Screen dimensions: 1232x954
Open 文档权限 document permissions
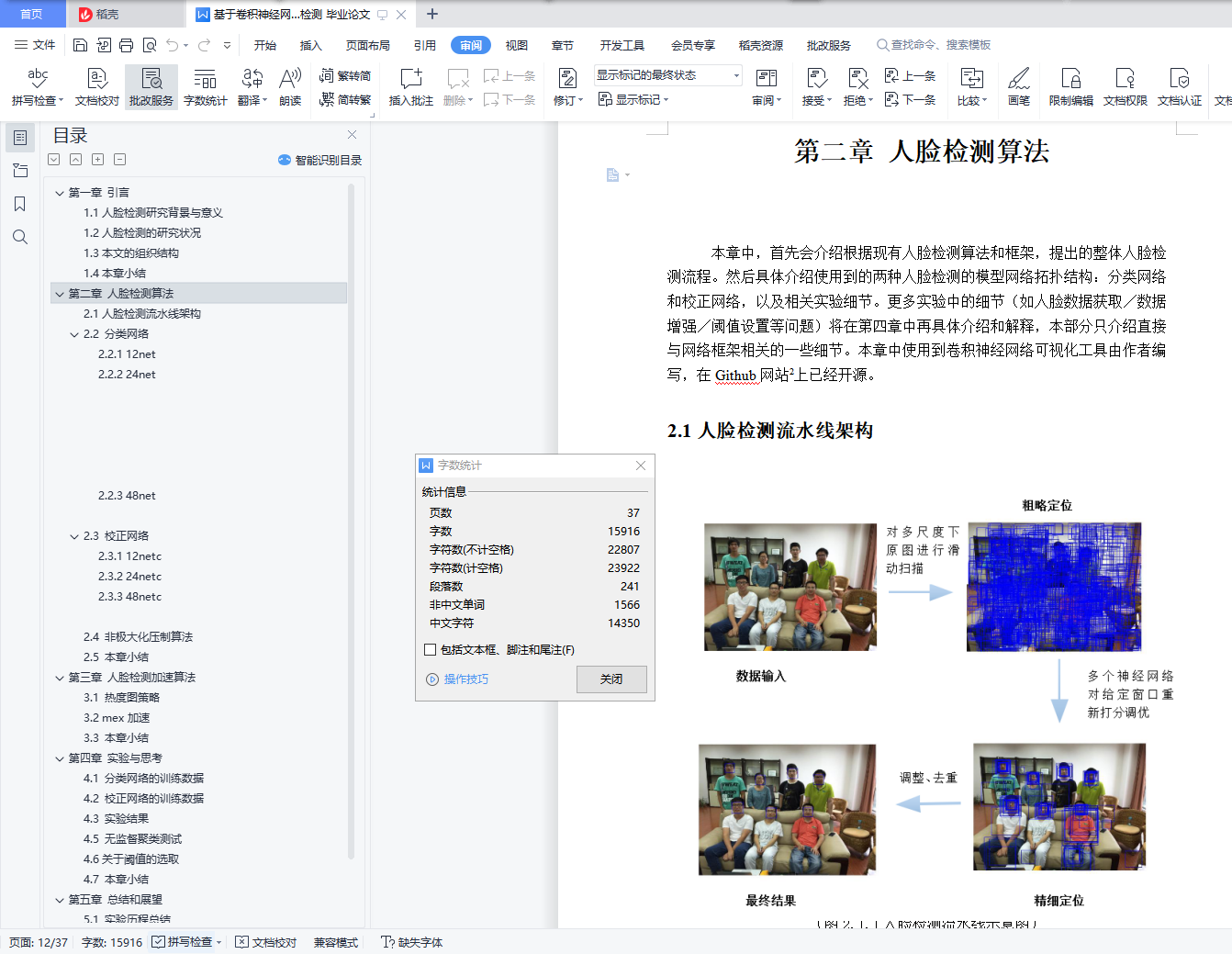pyautogui.click(x=1125, y=86)
